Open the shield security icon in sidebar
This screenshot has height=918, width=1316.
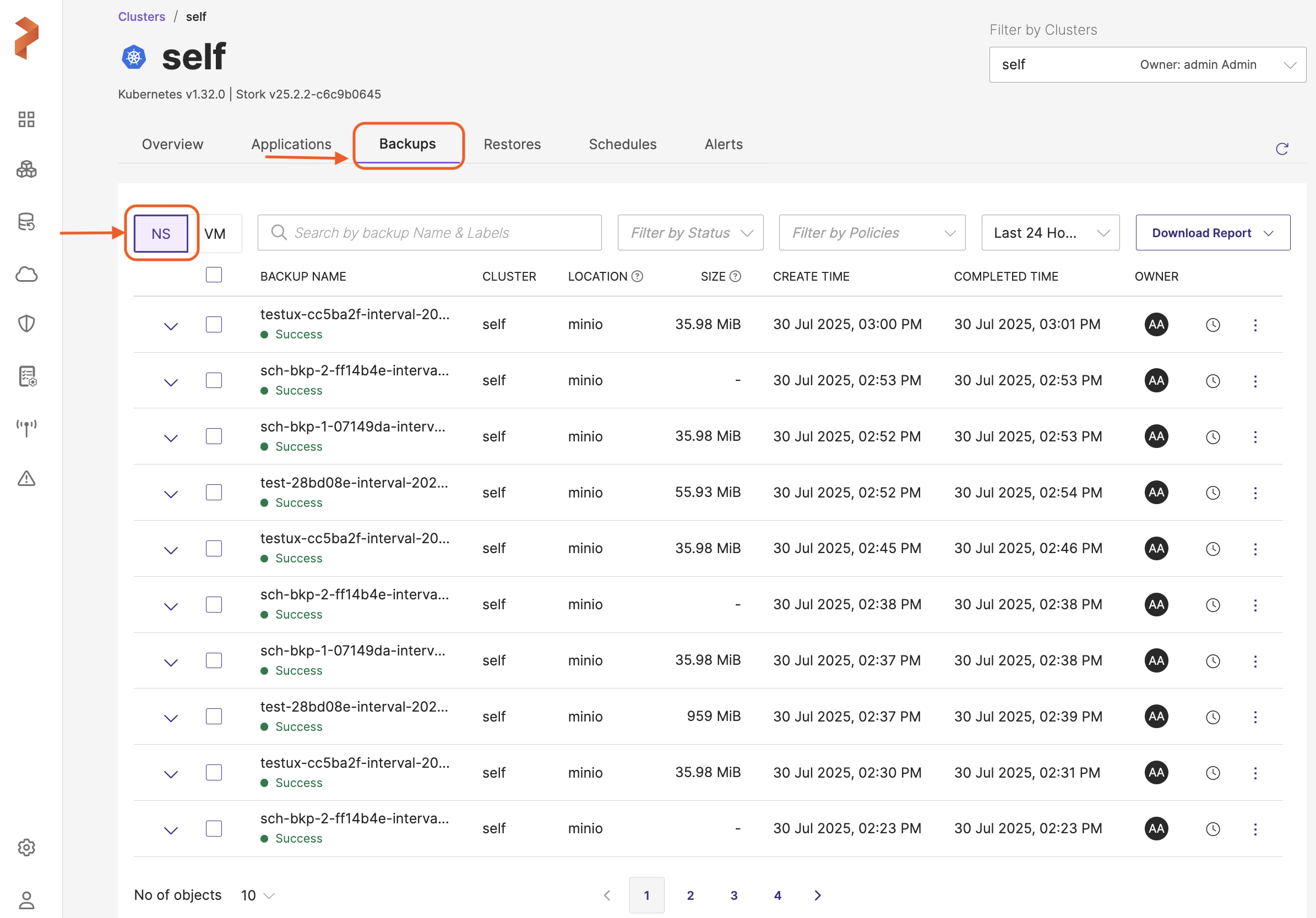coord(26,324)
